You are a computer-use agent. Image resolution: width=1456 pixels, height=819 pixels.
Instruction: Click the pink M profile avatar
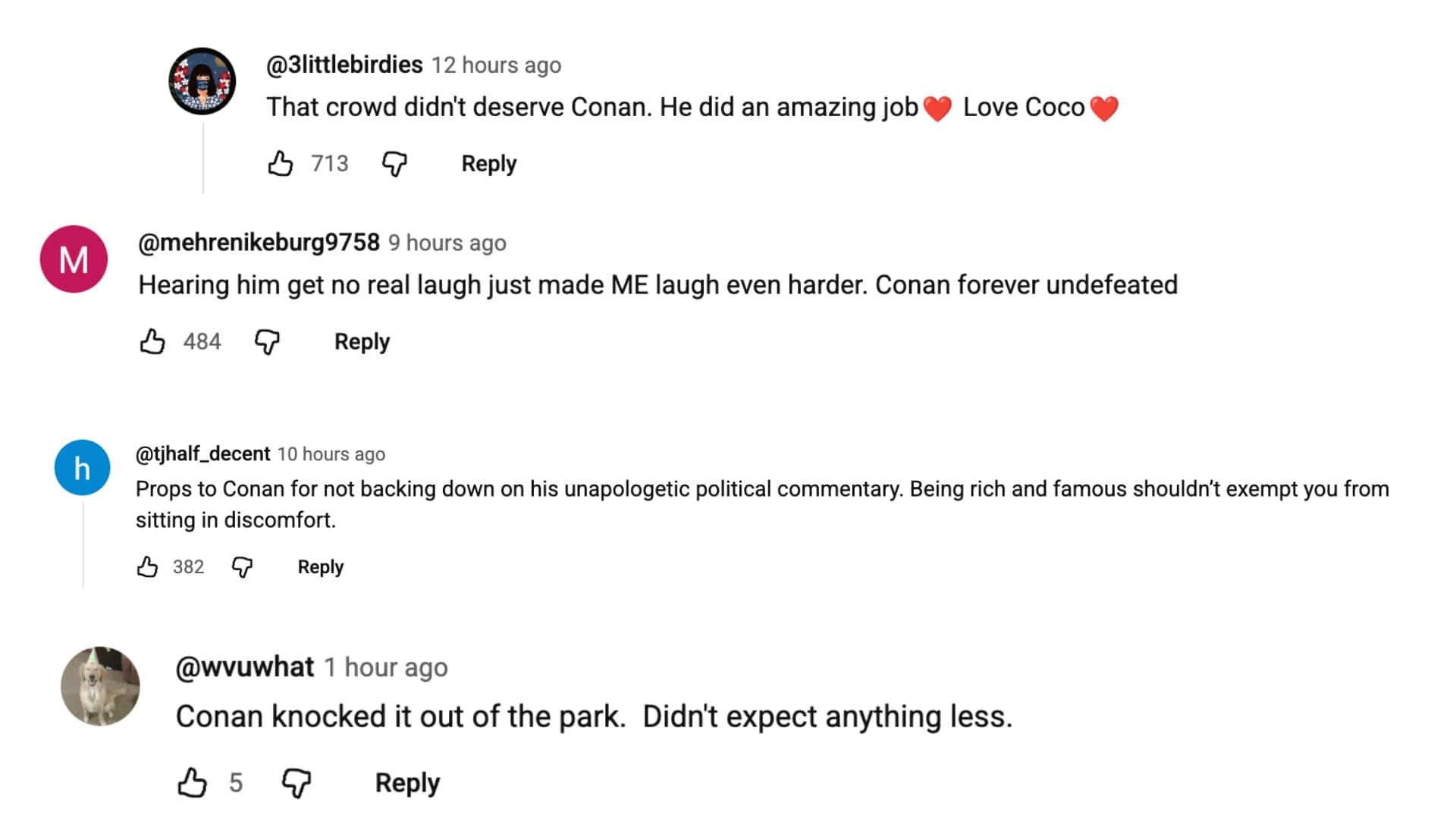click(x=74, y=259)
